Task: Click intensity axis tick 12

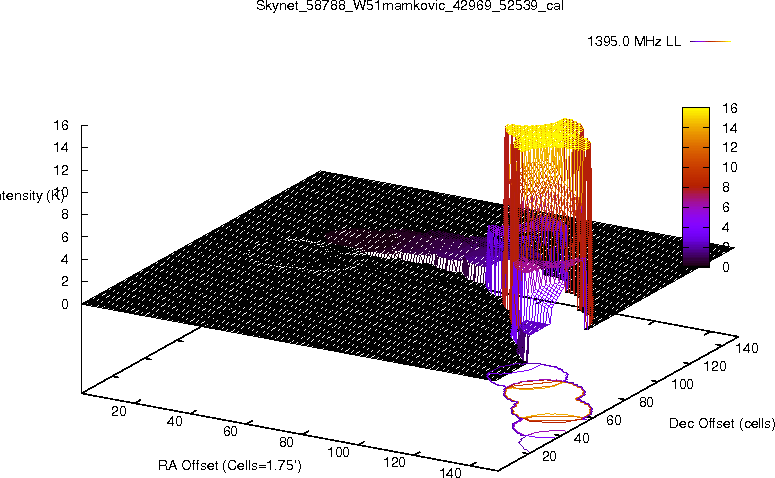Action: (61, 170)
